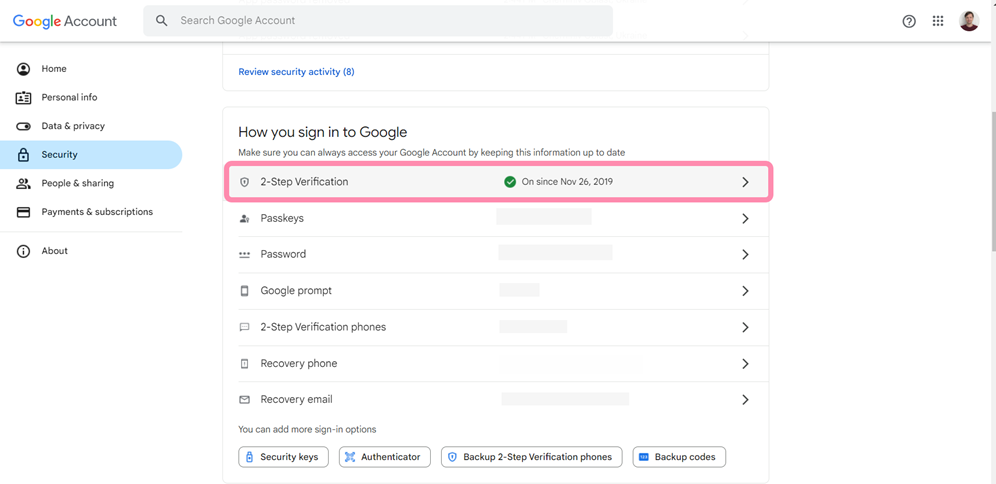
Task: Click the About info icon
Action: (x=24, y=251)
